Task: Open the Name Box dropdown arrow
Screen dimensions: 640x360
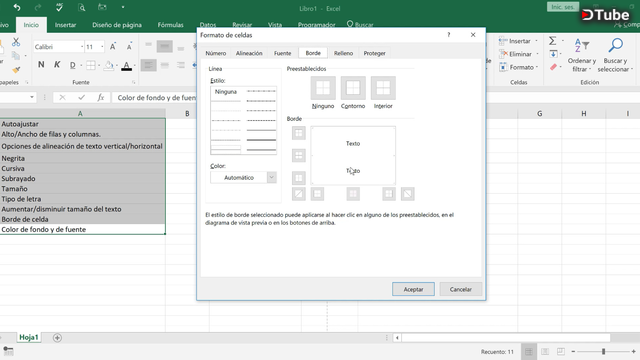Action: [x=31, y=97]
